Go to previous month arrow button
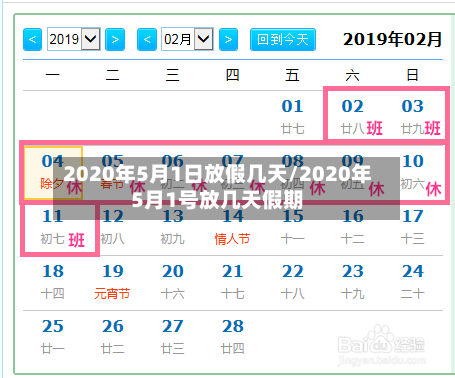This screenshot has width=455, height=378. (x=147, y=40)
